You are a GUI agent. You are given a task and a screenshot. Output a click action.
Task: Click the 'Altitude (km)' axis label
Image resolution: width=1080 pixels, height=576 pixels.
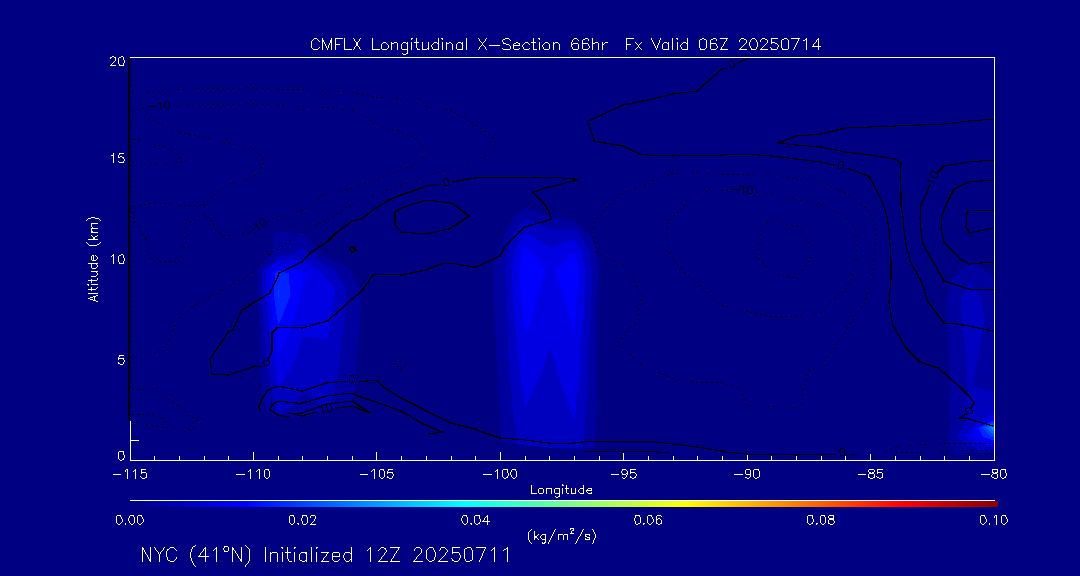[93, 258]
